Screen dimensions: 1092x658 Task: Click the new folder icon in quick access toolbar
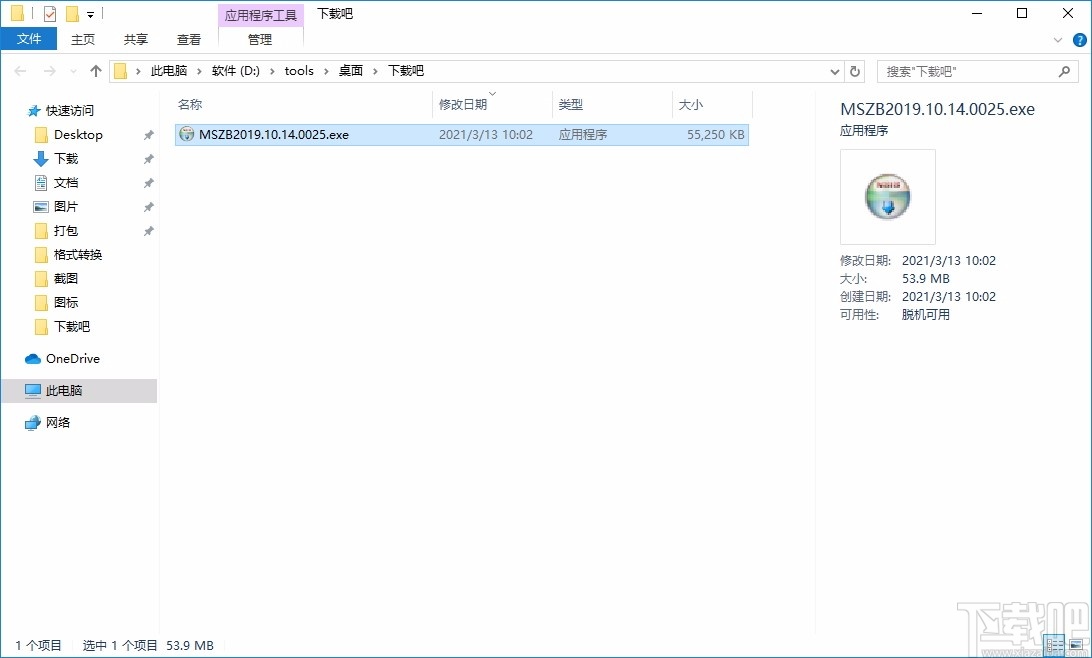click(x=72, y=14)
